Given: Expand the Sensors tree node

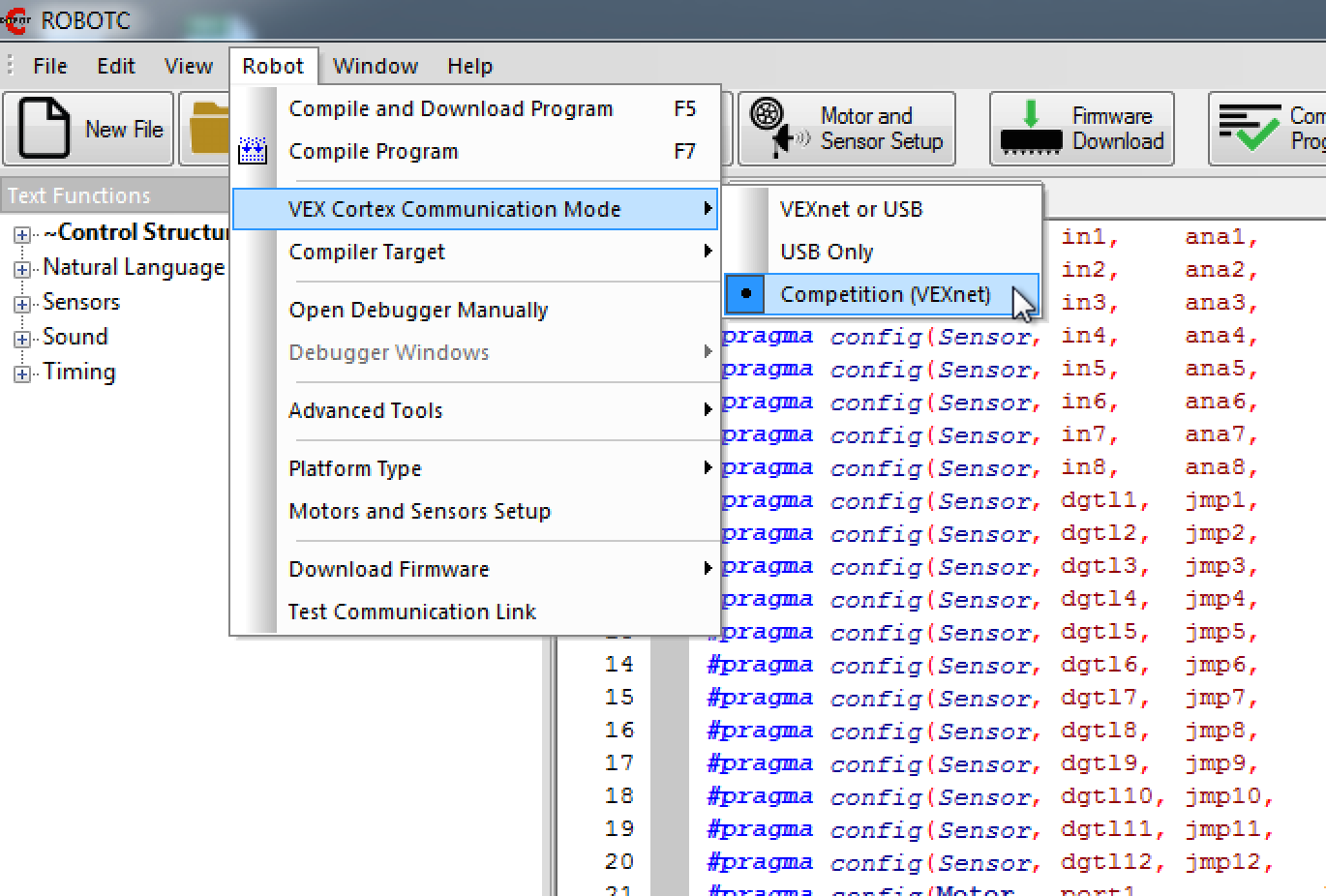Looking at the screenshot, I should pyautogui.click(x=21, y=304).
